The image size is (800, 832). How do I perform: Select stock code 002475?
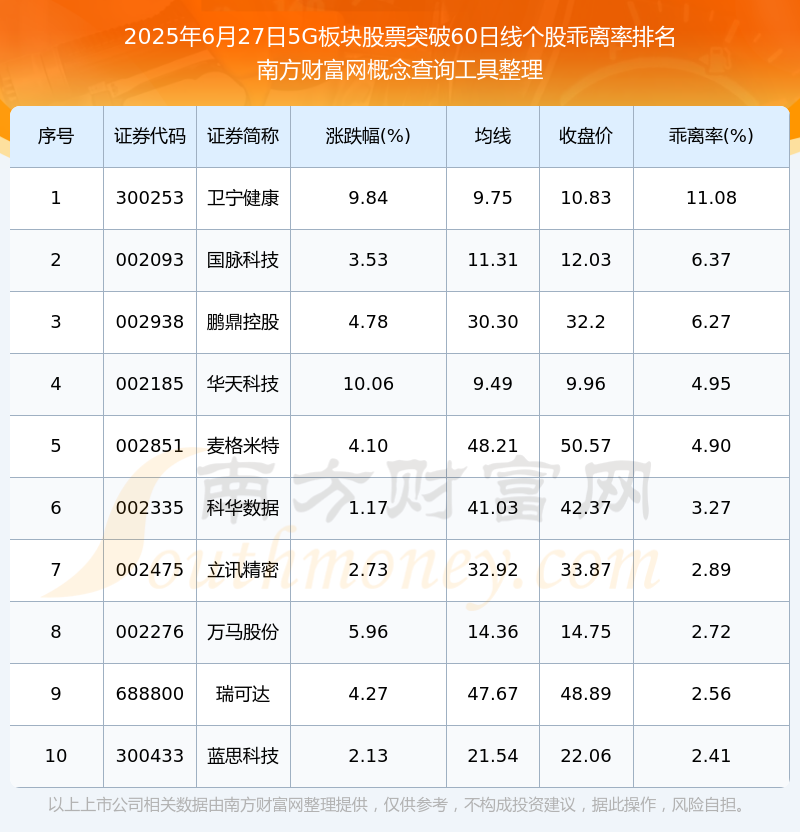point(150,570)
